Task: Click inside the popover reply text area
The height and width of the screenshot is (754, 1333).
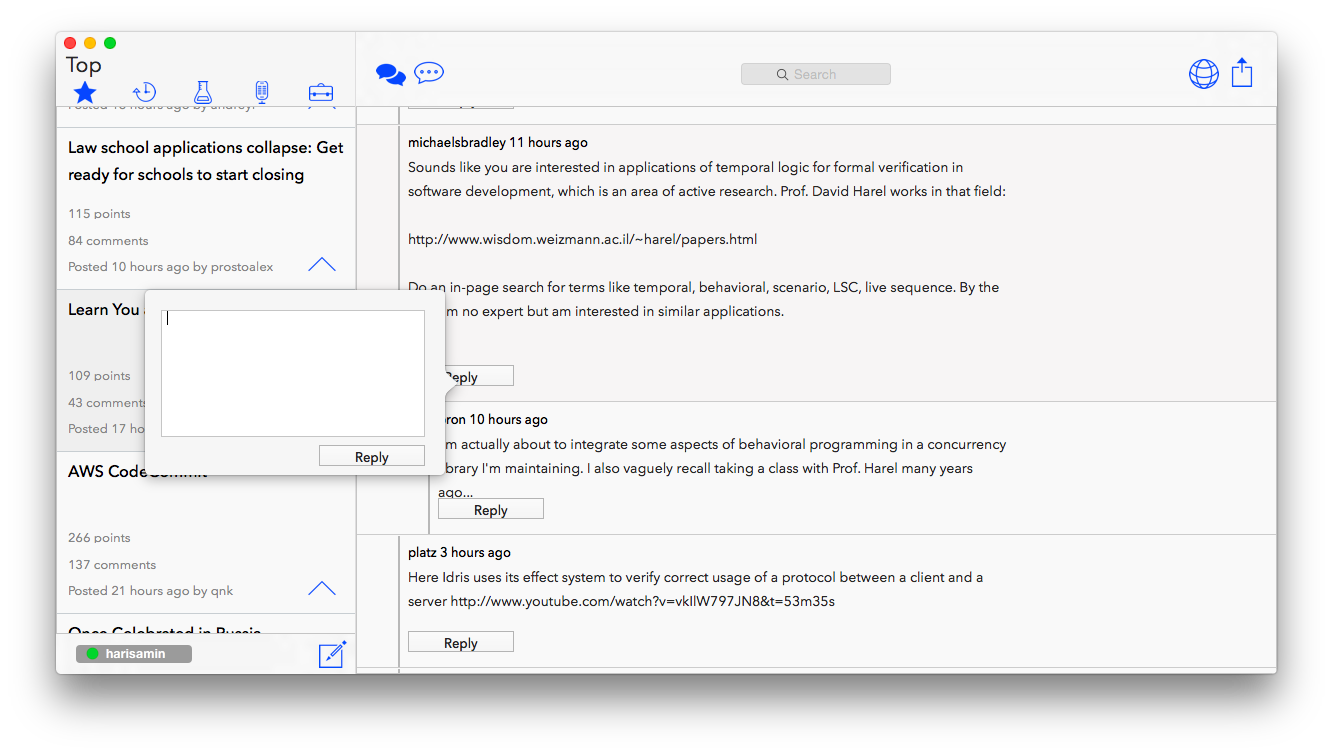Action: click(x=293, y=373)
